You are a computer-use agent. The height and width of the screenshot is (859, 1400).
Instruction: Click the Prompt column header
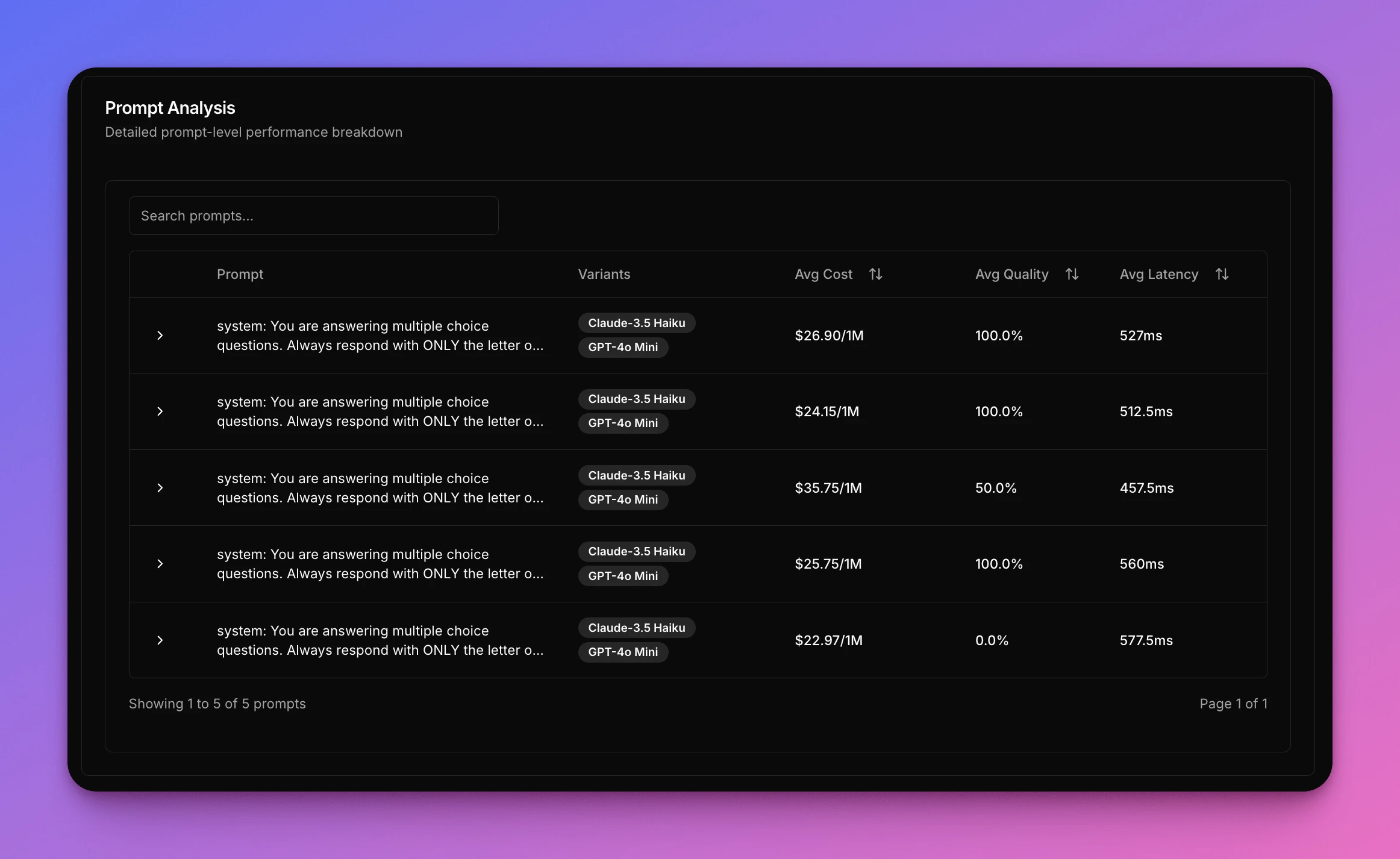[240, 274]
